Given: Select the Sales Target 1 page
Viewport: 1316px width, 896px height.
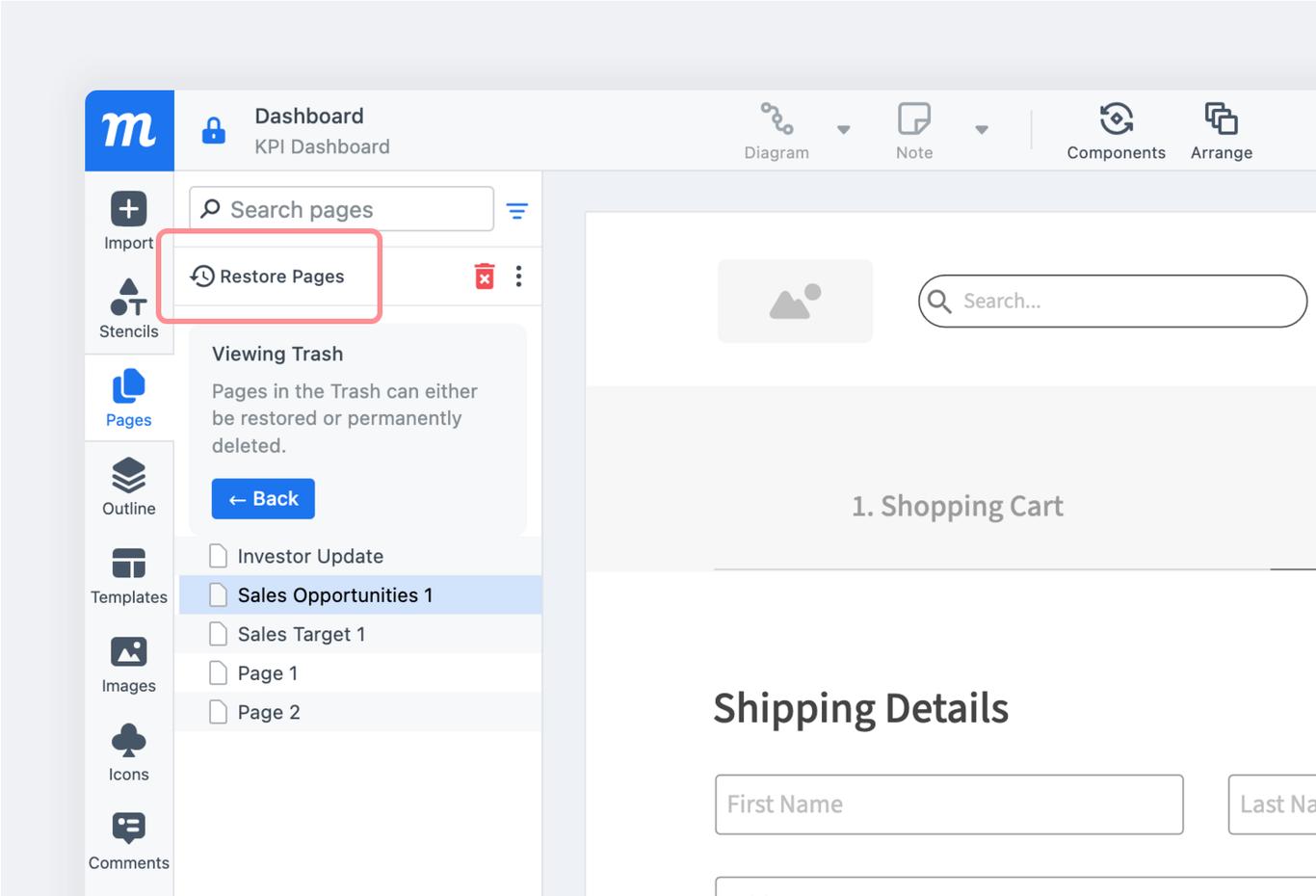Looking at the screenshot, I should (x=358, y=634).
